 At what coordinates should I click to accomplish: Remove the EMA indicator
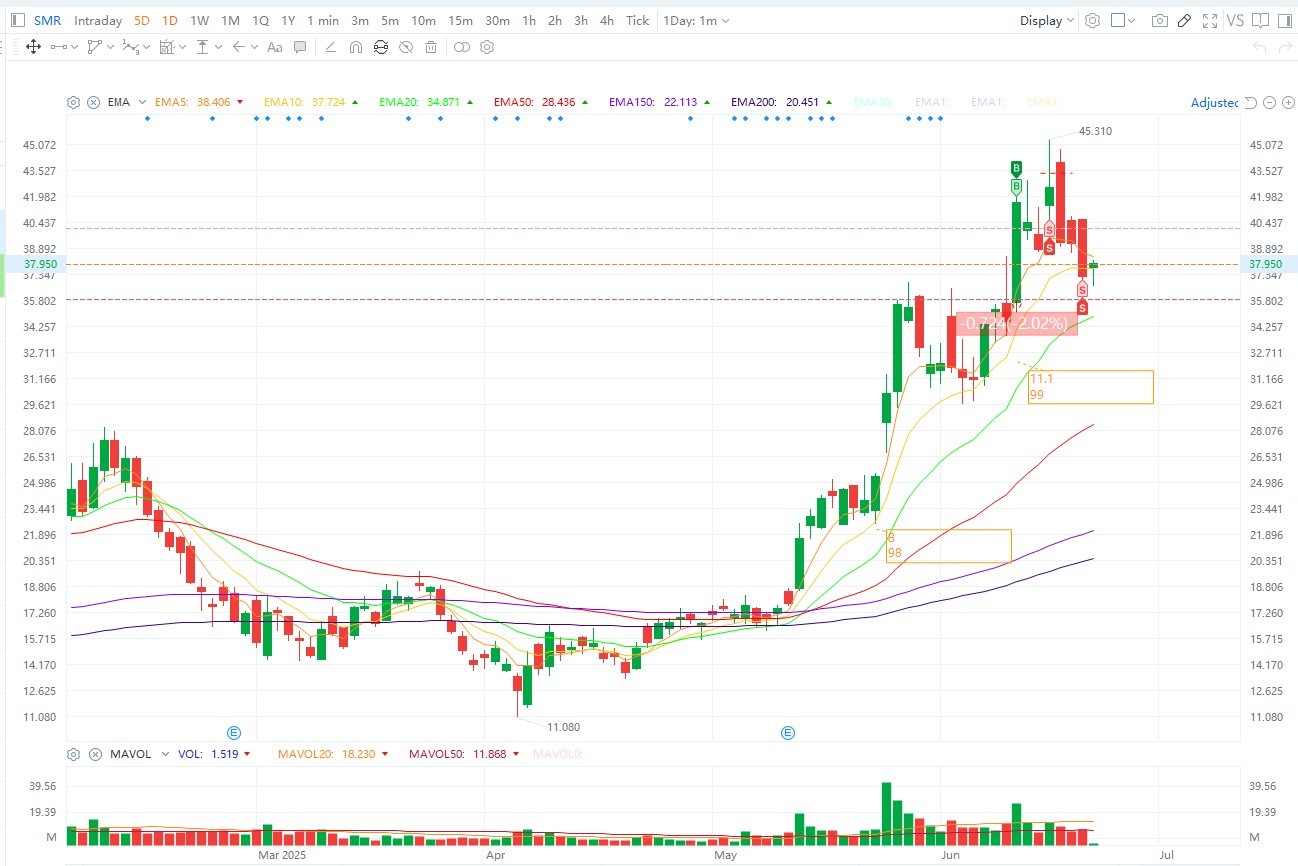(93, 102)
